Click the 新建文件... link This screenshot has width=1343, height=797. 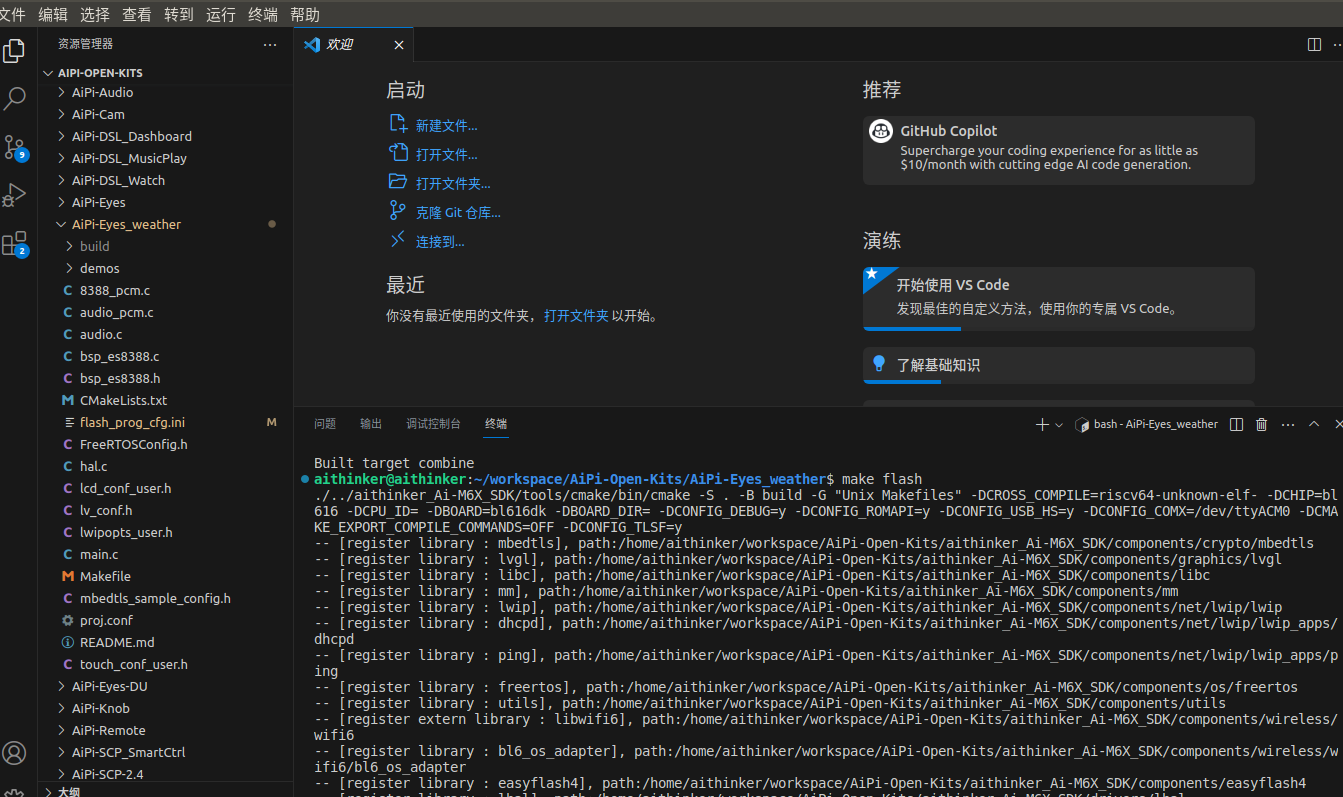click(446, 126)
